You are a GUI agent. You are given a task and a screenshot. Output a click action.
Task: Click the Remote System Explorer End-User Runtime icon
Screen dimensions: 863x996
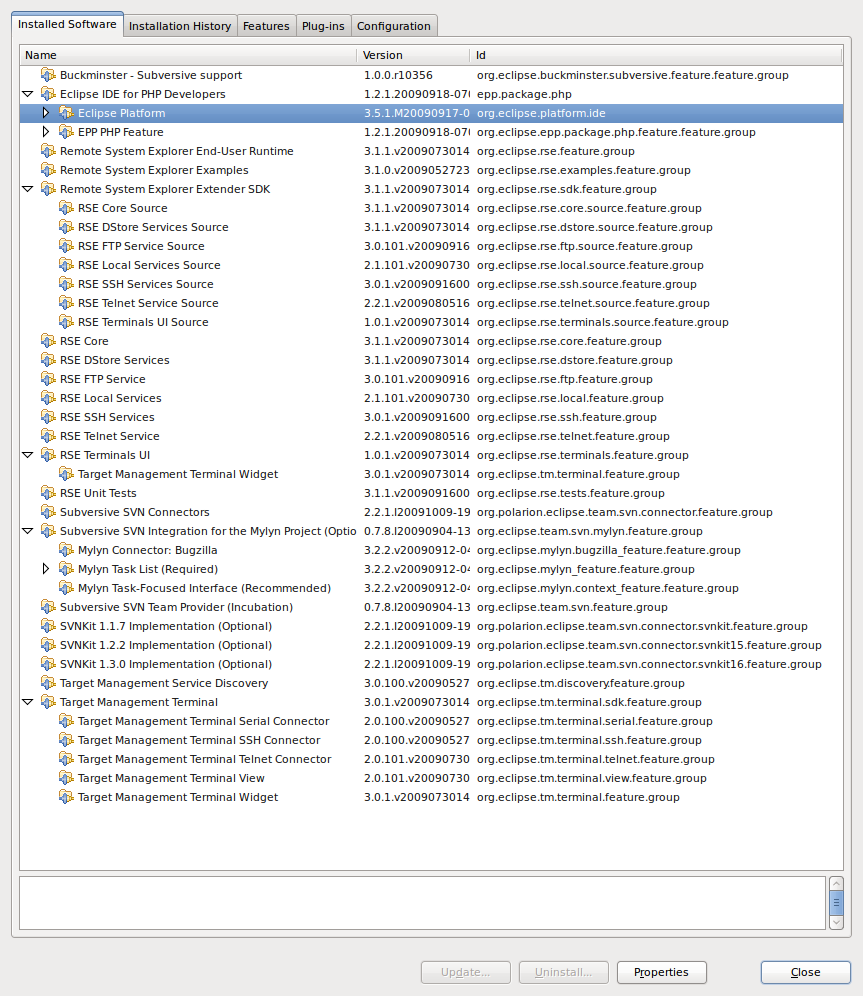point(48,151)
